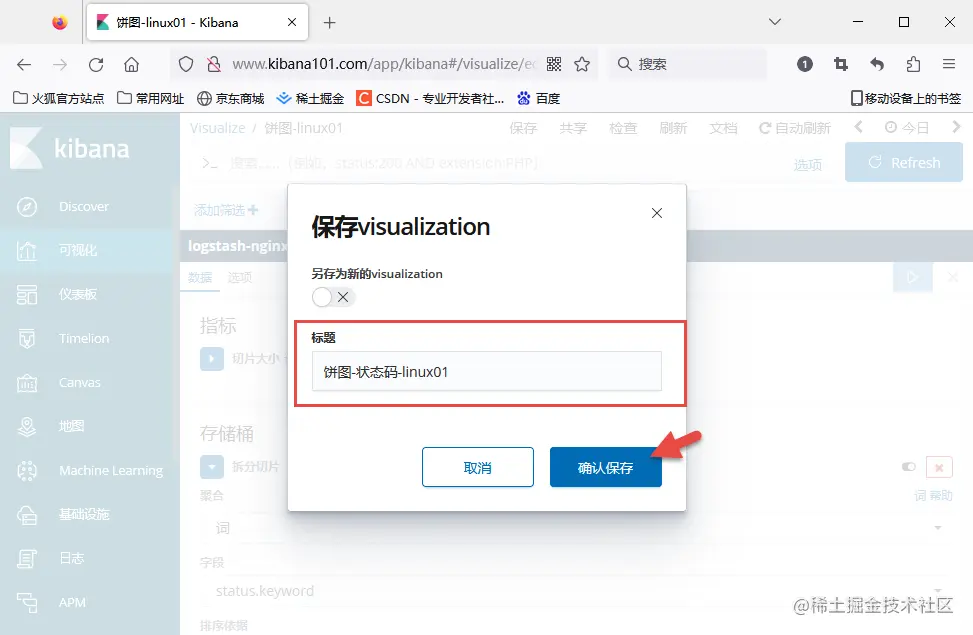Open 常用网址 bookmark folder

pos(151,98)
